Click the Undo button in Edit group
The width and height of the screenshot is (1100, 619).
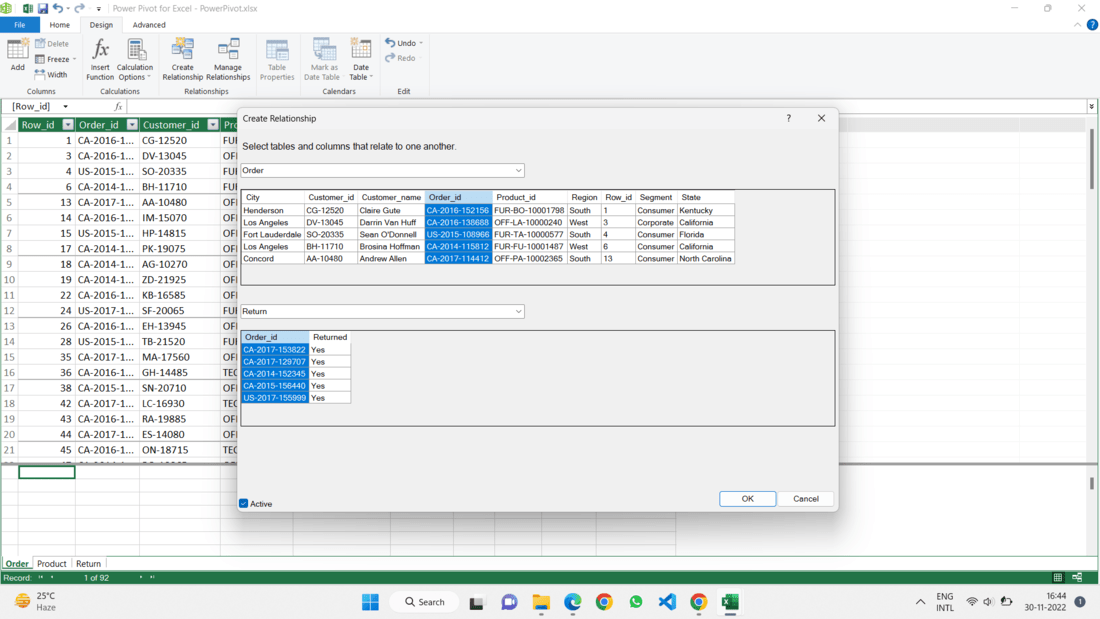401,43
